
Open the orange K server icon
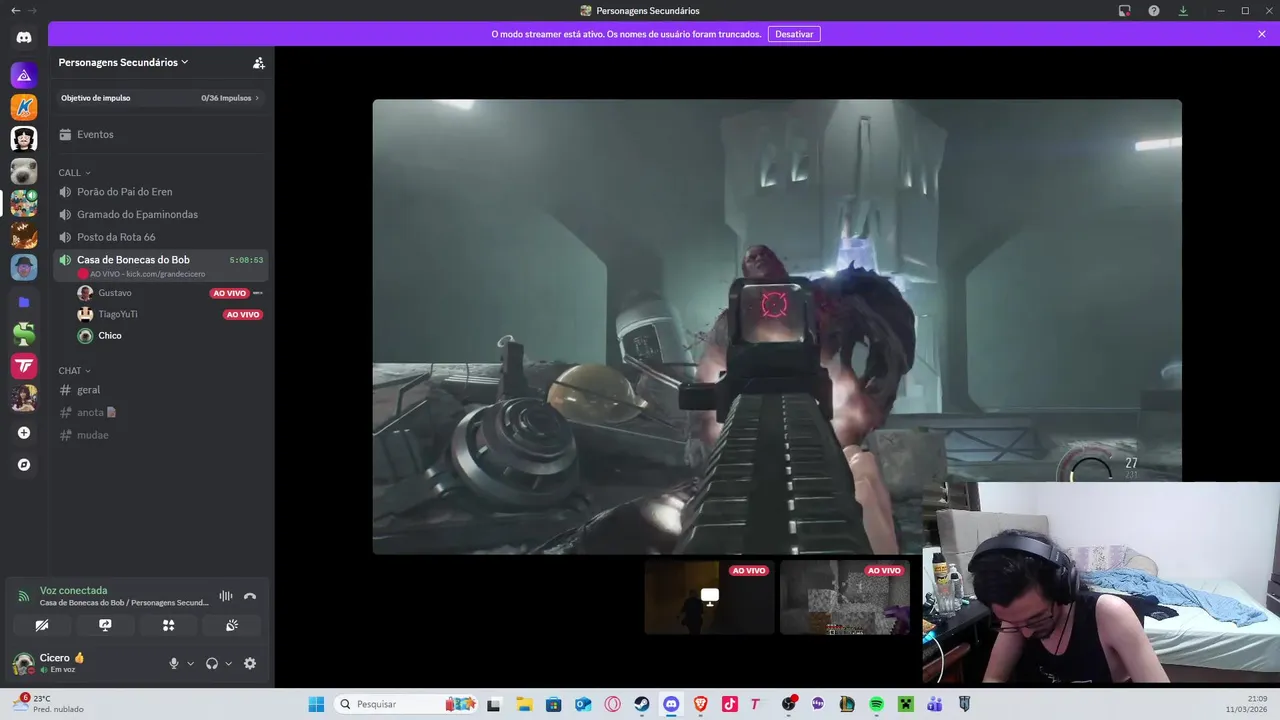click(24, 107)
